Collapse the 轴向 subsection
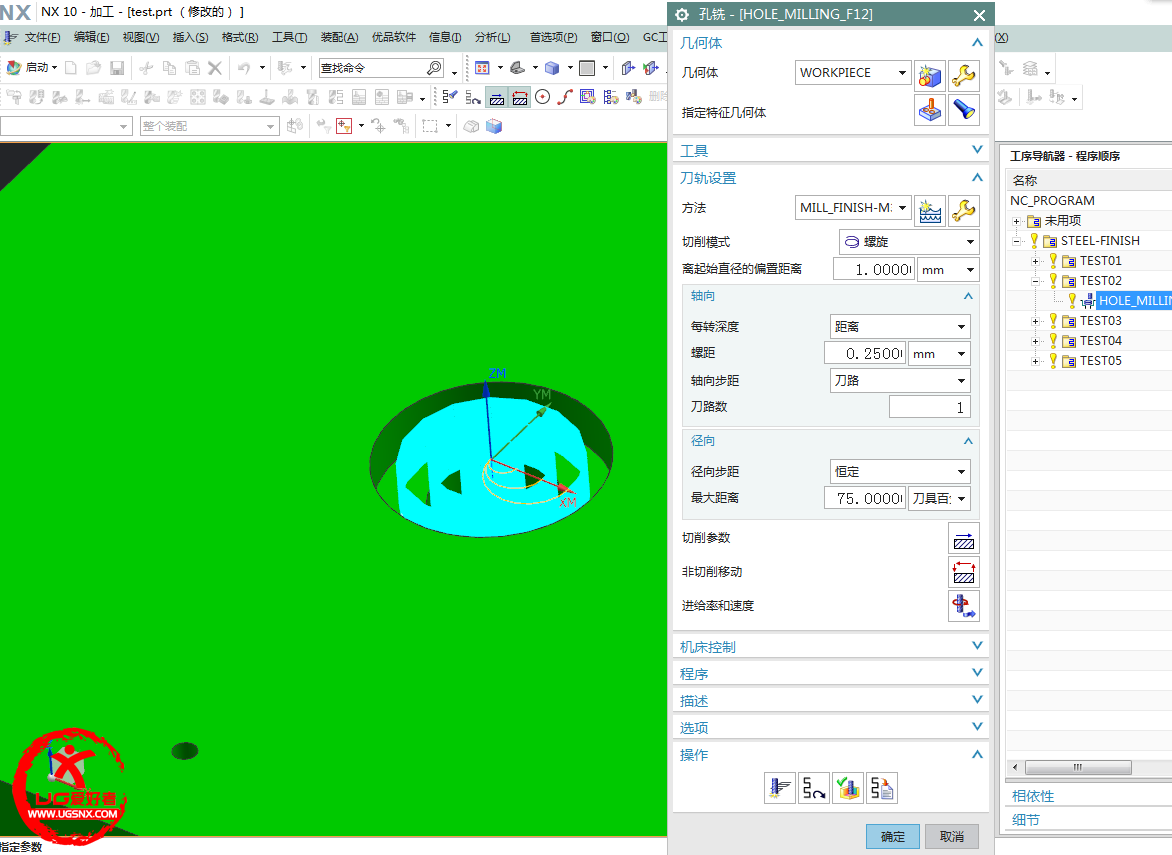Screen dimensions: 1172x855 [968, 296]
